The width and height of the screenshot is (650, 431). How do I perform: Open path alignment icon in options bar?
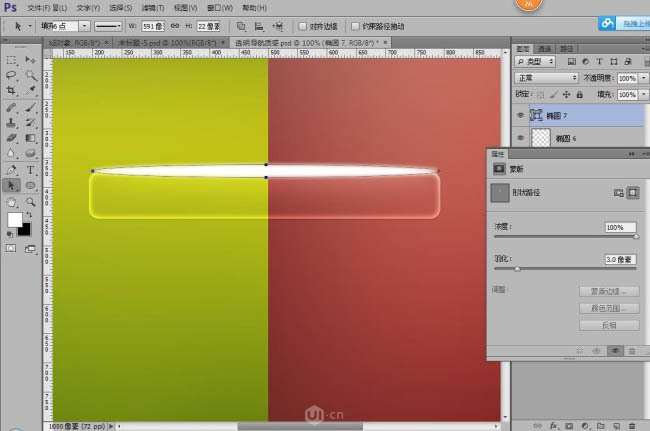259,27
